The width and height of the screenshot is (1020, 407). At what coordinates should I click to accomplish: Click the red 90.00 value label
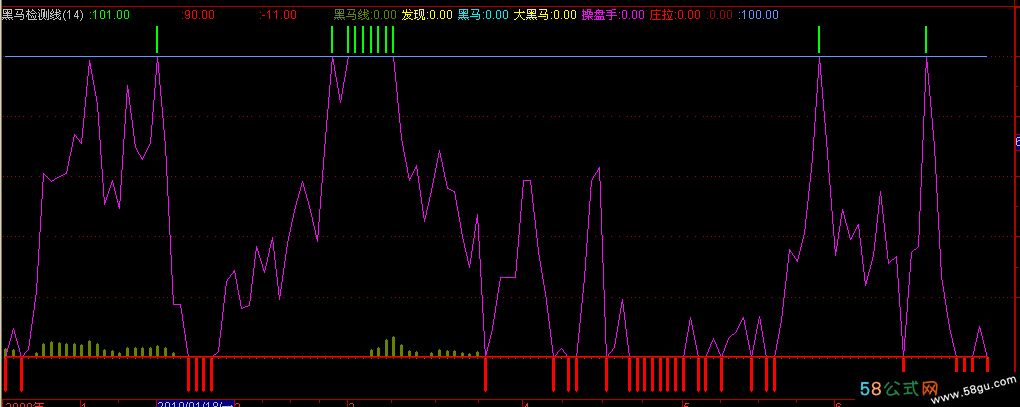coord(198,15)
